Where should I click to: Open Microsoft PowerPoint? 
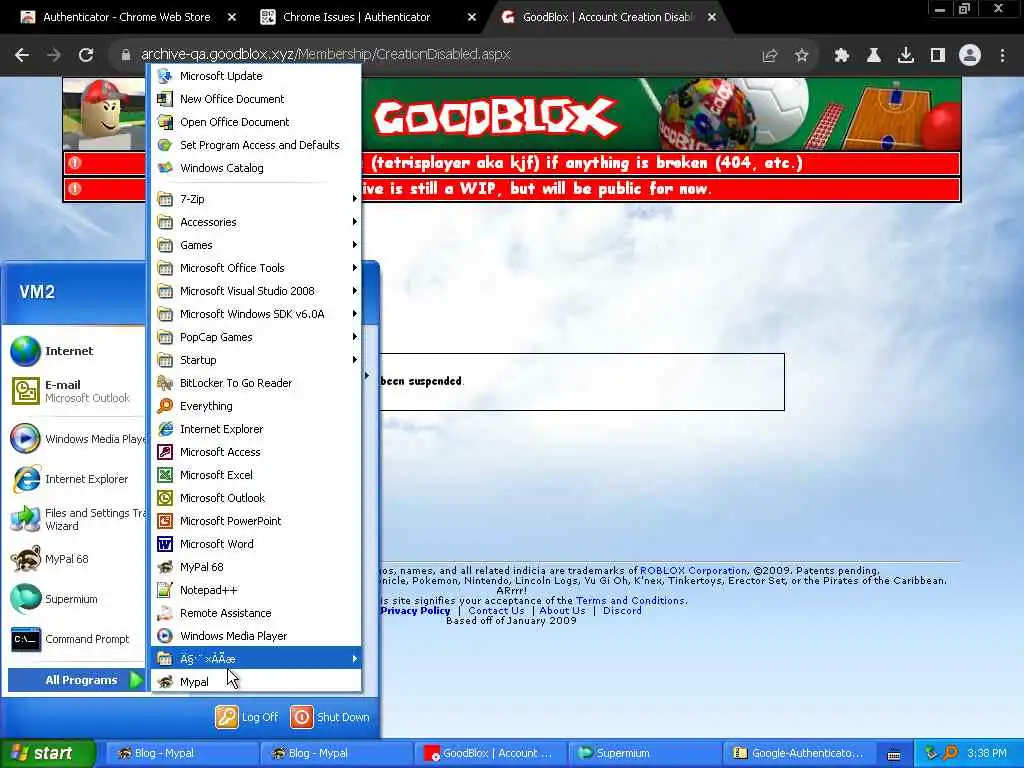[x=256, y=521]
